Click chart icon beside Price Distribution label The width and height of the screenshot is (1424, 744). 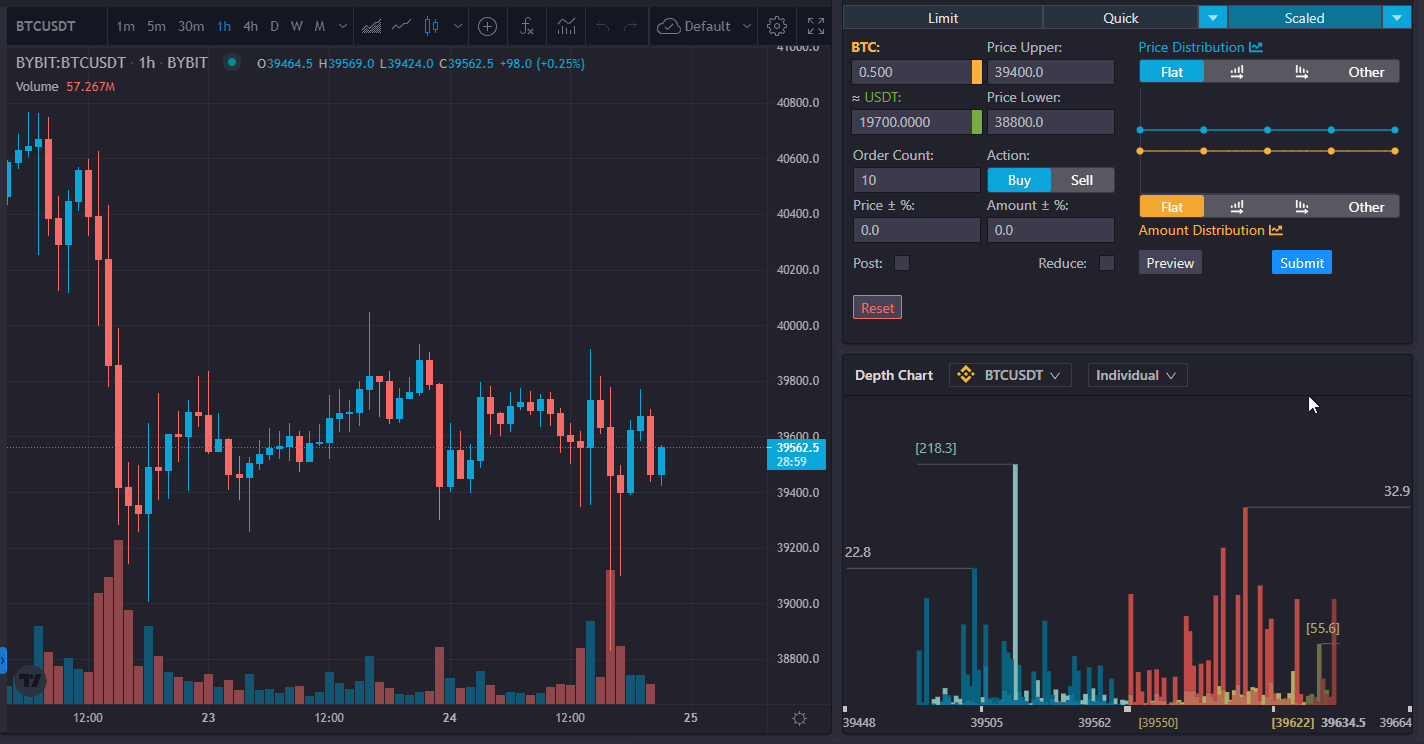coord(1256,47)
